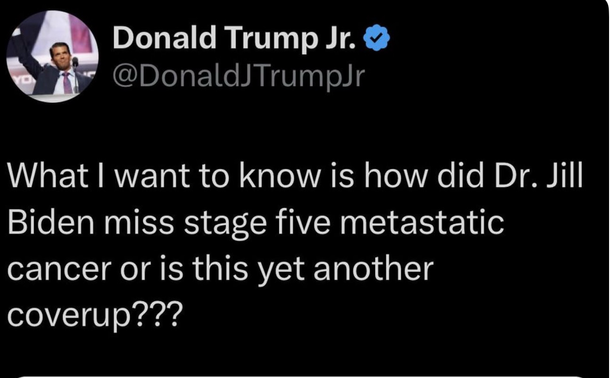
Task: Click the raised arm in the avatar
Action: click(28, 51)
